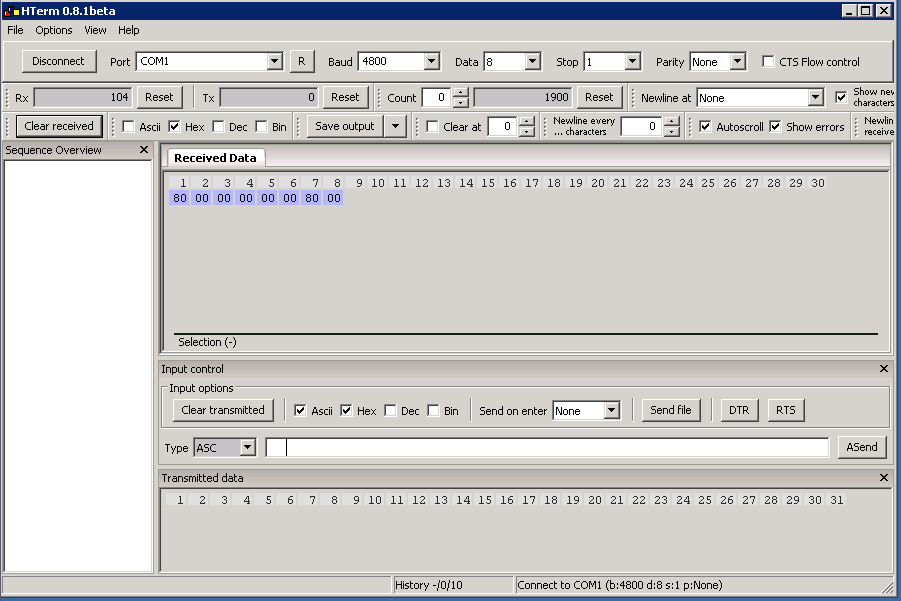Open the Port COM1 dropdown

tap(275, 61)
